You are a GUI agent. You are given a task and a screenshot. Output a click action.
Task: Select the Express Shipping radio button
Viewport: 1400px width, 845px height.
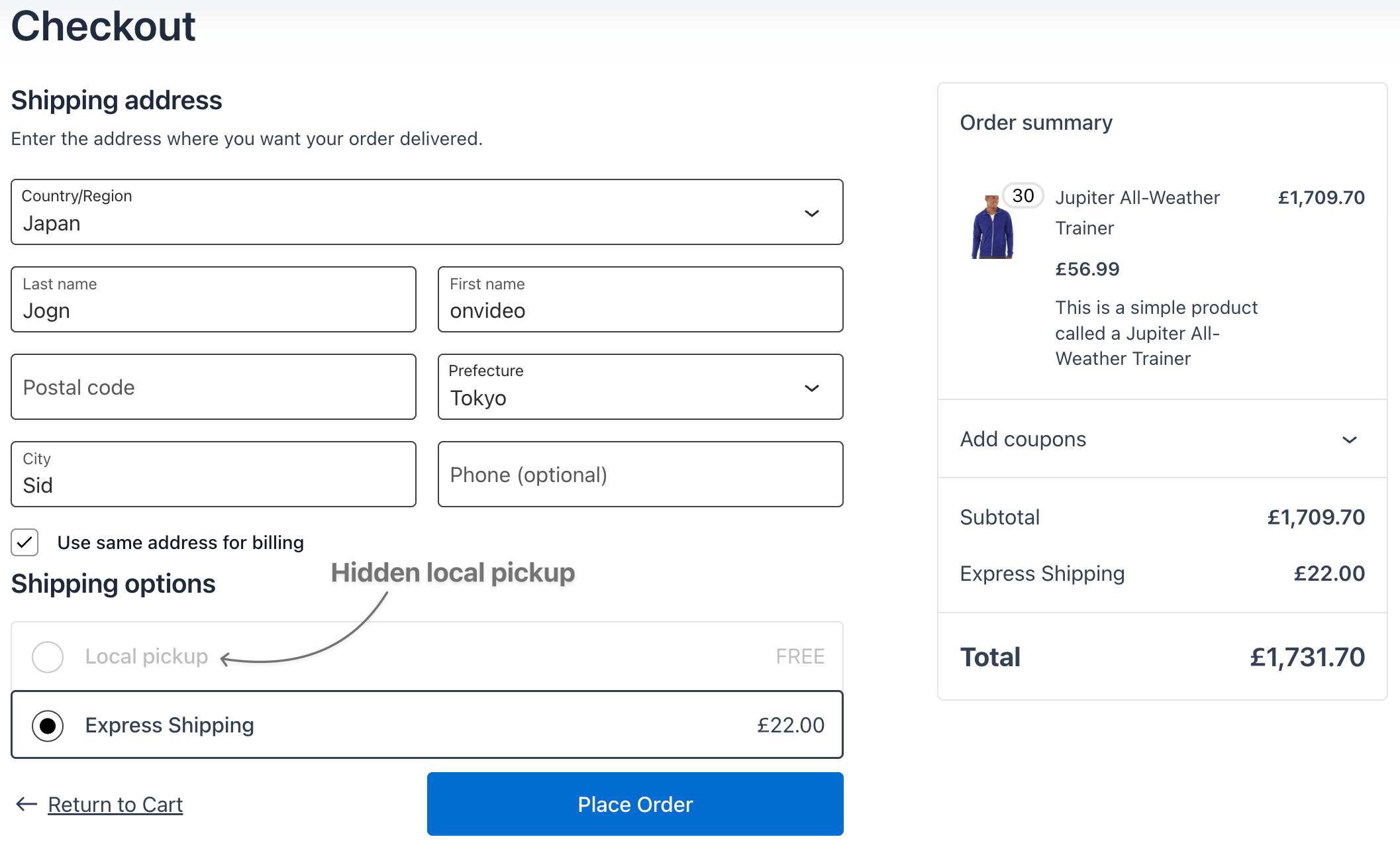click(48, 725)
